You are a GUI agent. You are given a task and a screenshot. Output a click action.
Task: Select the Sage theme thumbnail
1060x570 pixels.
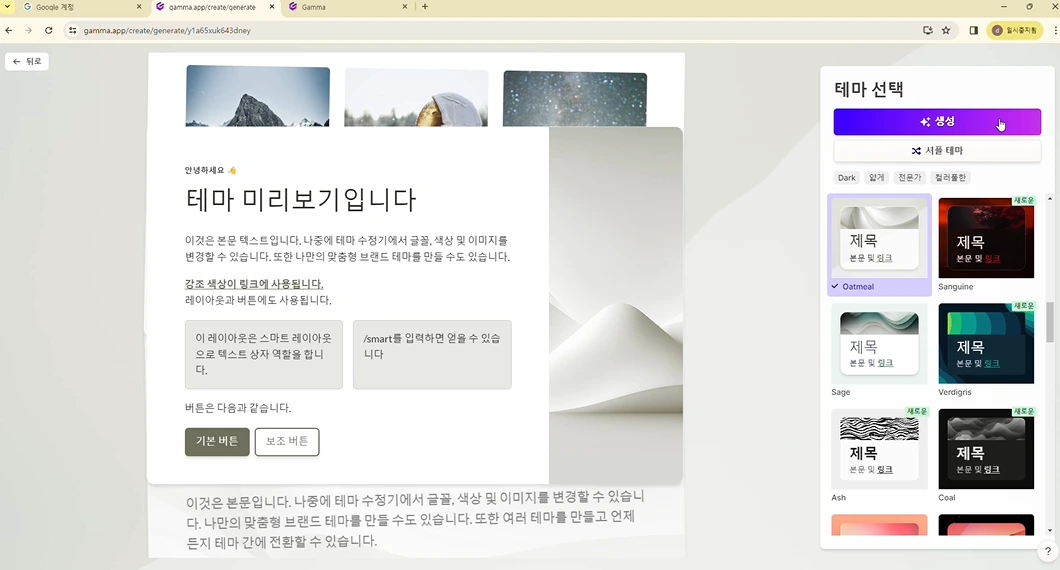tap(879, 343)
